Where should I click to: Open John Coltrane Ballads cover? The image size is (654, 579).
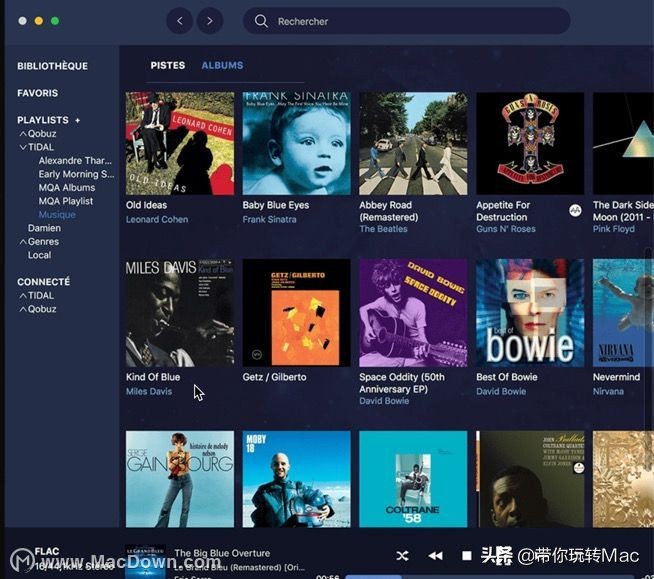point(530,479)
